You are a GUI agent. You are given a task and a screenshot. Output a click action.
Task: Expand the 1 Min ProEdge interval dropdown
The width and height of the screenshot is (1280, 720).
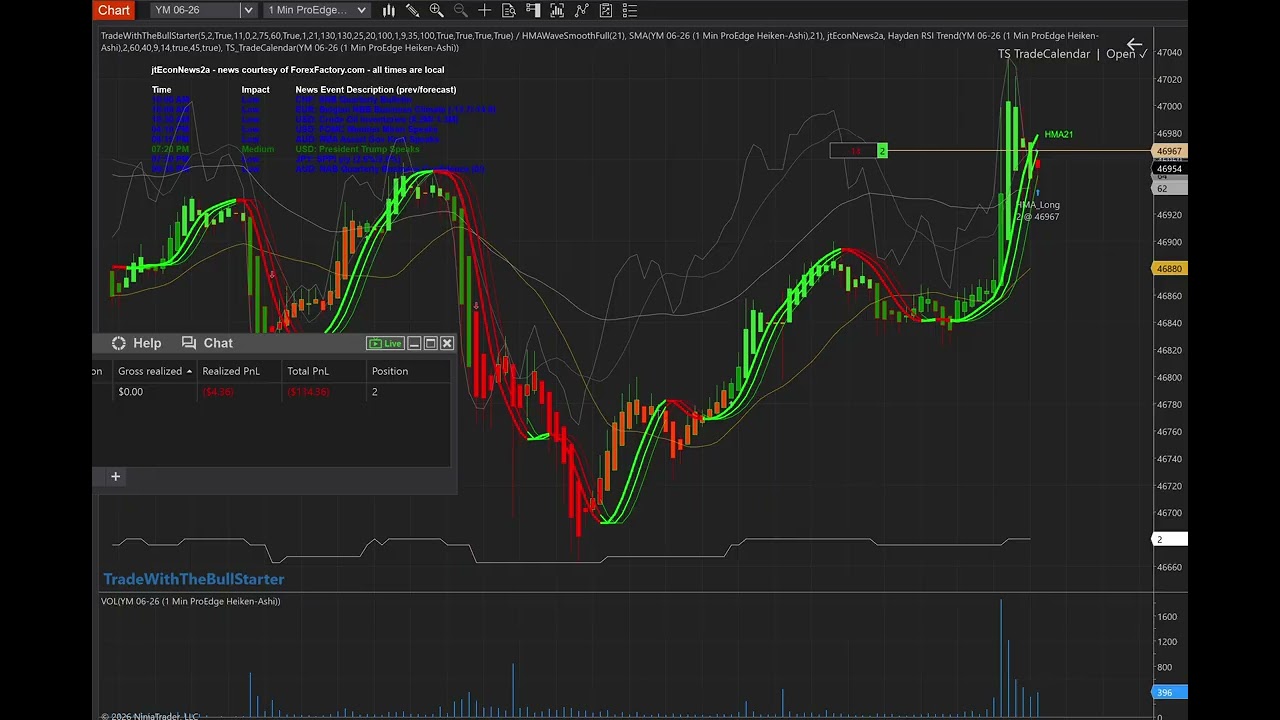(361, 10)
